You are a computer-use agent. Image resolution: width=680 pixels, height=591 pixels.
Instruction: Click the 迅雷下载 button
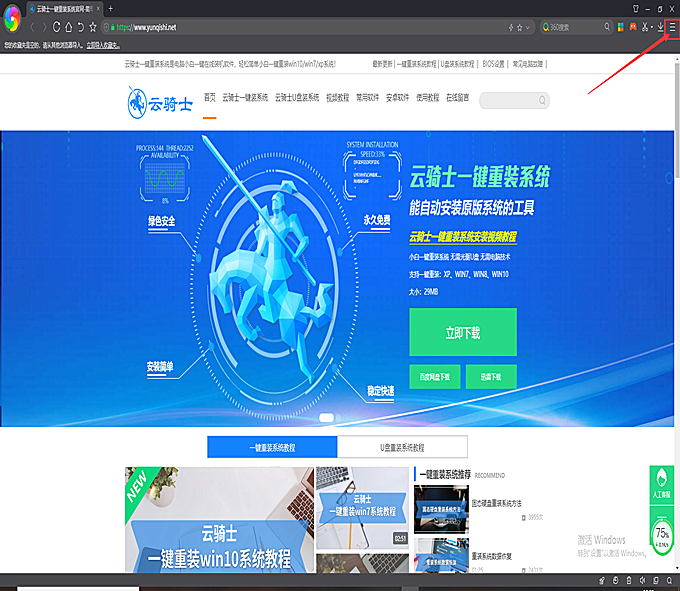(491, 376)
